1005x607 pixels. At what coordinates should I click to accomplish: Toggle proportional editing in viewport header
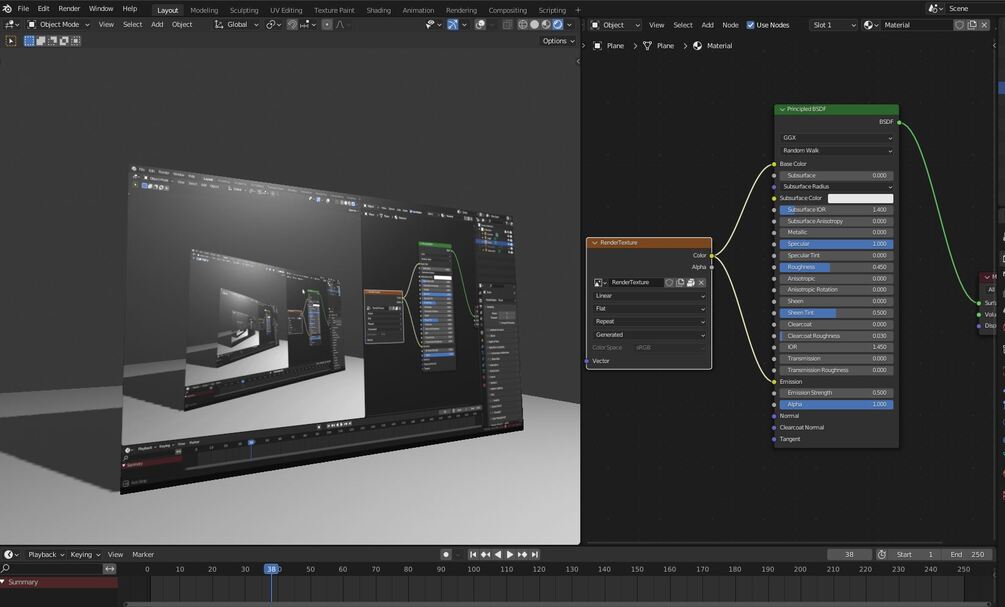327,24
